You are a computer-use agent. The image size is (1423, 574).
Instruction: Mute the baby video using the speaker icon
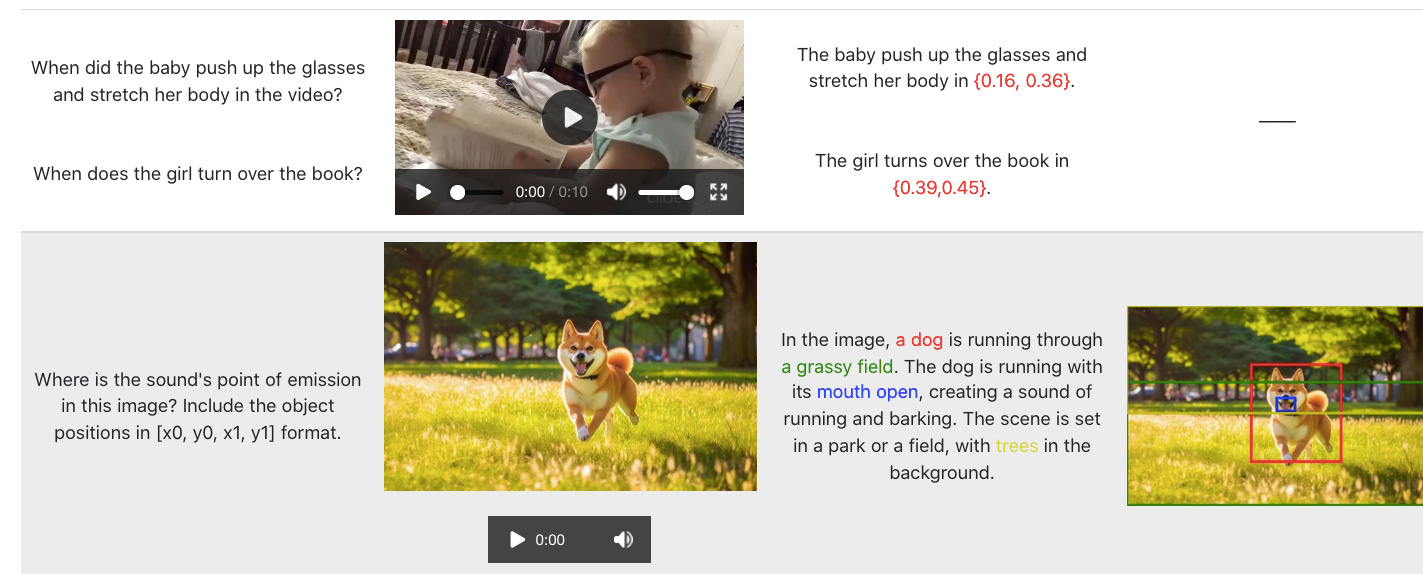point(617,192)
